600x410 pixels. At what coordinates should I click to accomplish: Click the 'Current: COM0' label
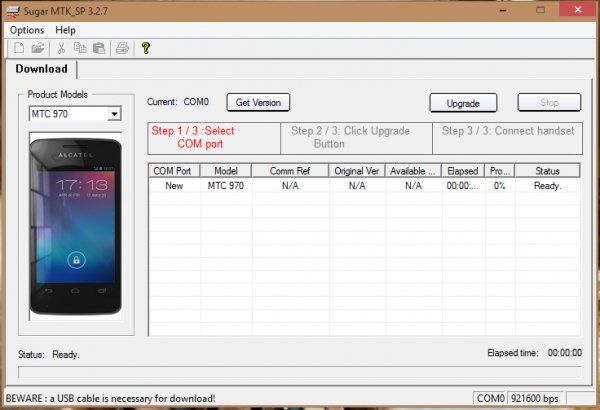click(x=178, y=102)
